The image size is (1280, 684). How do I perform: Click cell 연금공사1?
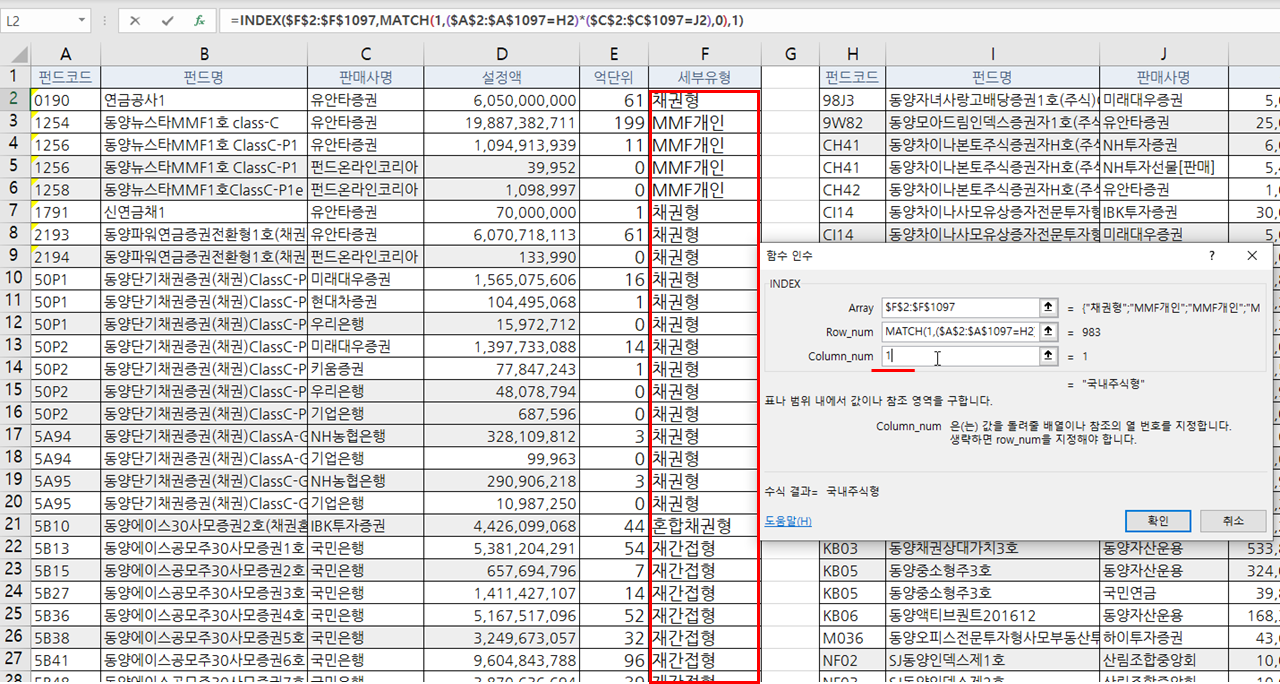tap(204, 100)
